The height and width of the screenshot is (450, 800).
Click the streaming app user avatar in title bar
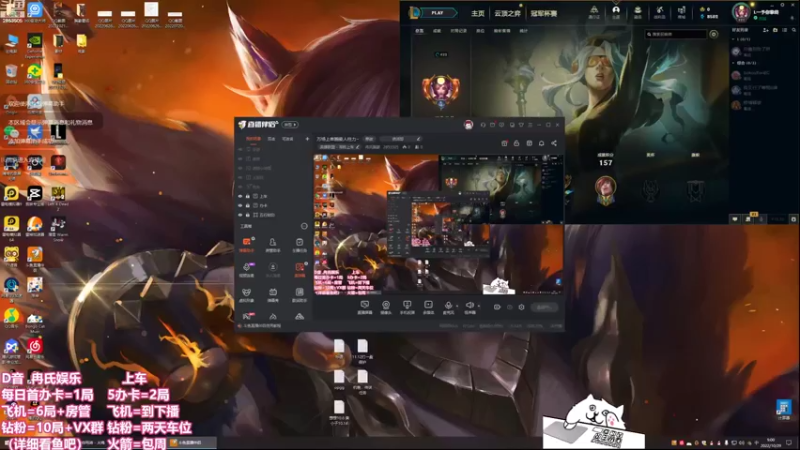pos(468,124)
